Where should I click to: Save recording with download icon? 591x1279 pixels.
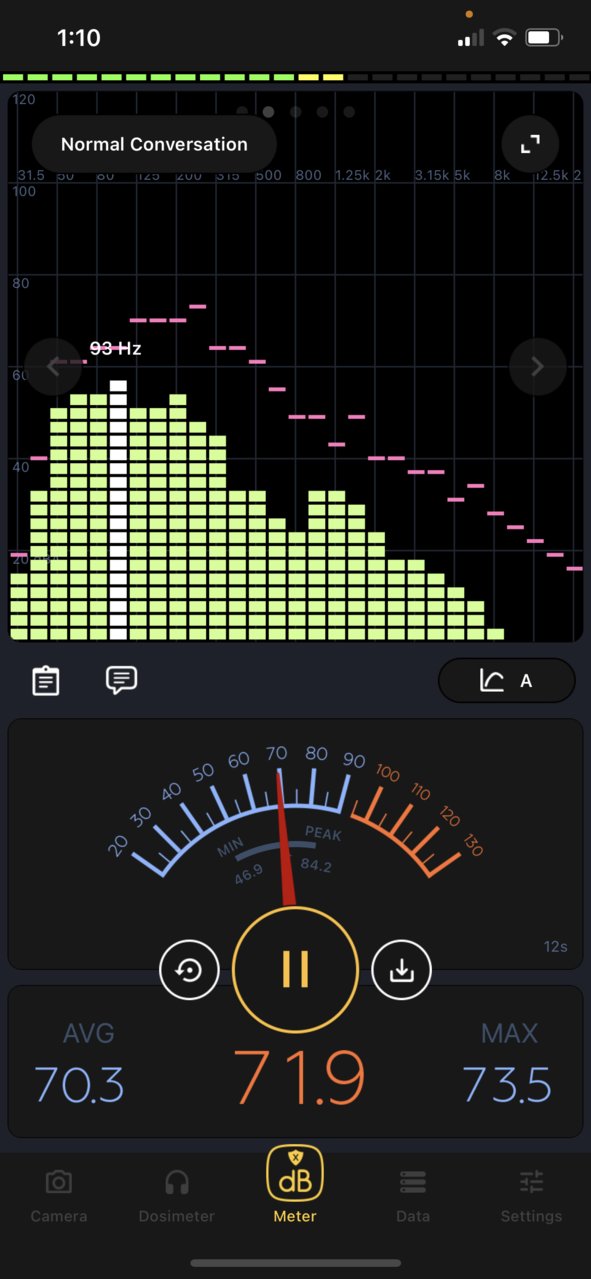[x=401, y=970]
